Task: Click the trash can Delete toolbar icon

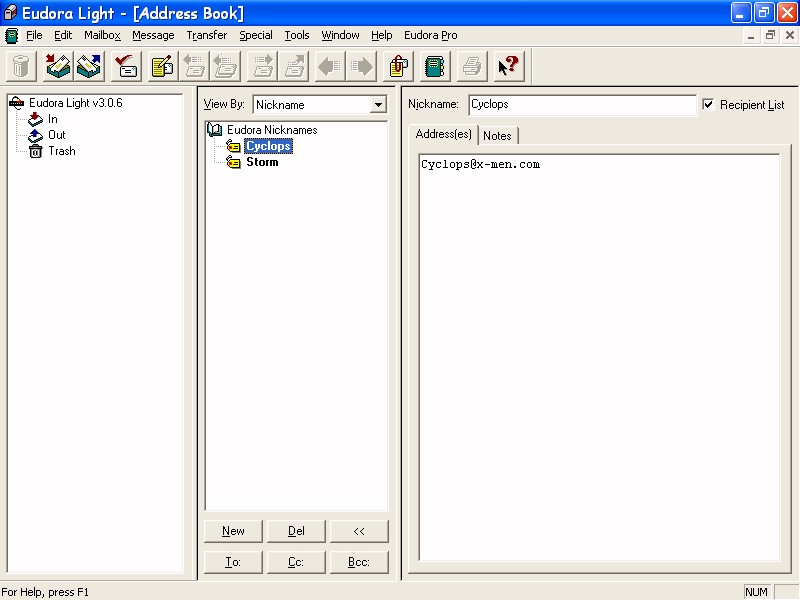Action: (21, 66)
